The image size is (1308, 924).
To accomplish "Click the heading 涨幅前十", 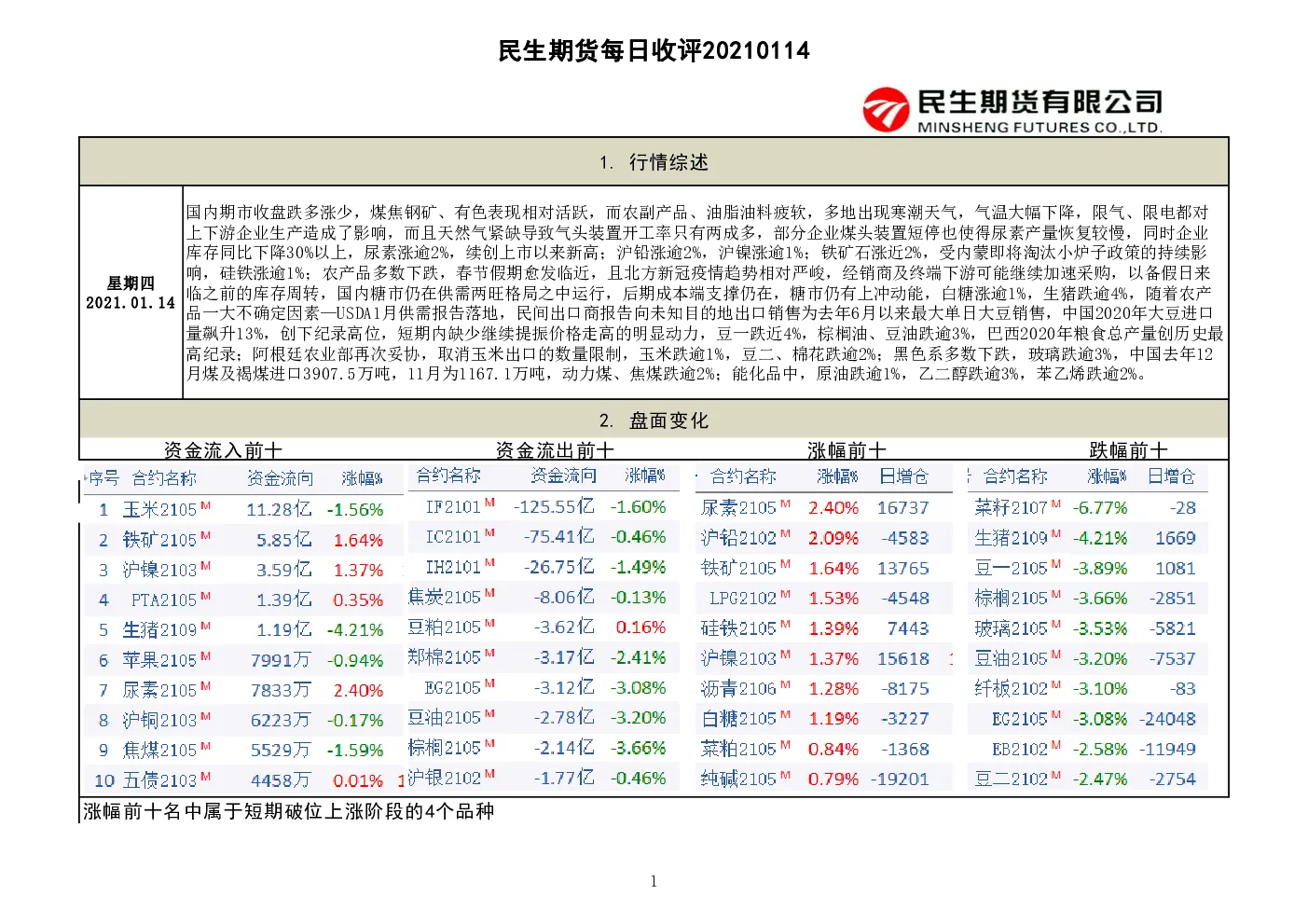I will (x=847, y=450).
